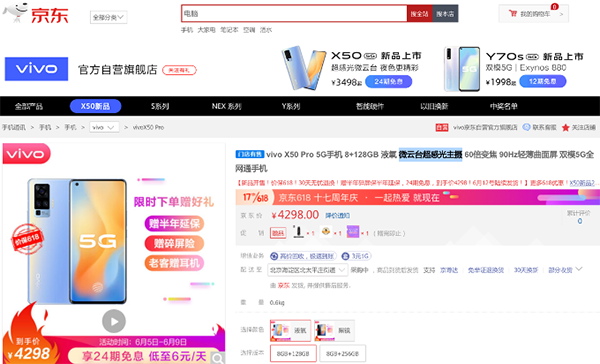This screenshot has height=364, width=600.
Task: Click the 联系客服 customer service icon
Action: pyautogui.click(x=527, y=127)
